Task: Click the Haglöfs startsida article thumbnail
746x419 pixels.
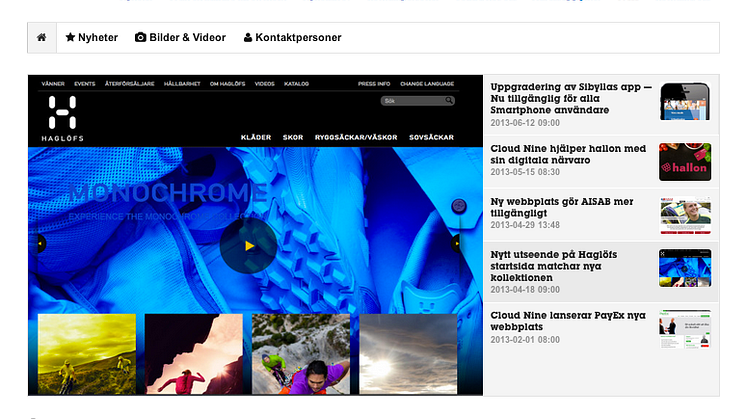Action: (x=685, y=268)
